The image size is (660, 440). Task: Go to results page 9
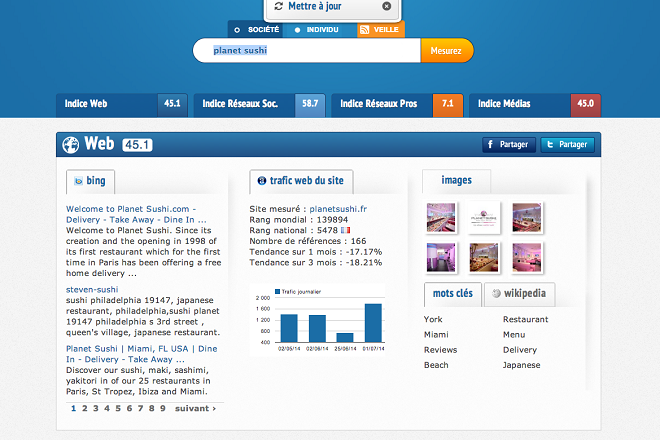point(163,408)
